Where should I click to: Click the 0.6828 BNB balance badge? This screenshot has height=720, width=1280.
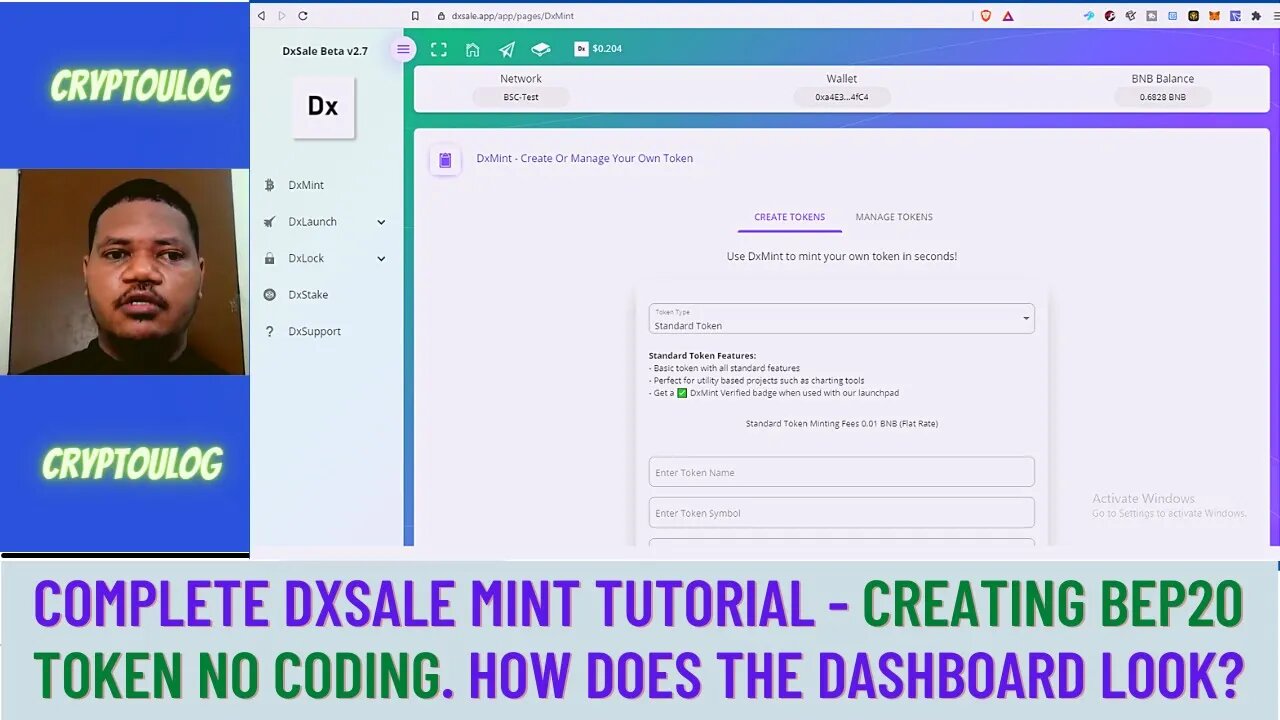point(1163,97)
